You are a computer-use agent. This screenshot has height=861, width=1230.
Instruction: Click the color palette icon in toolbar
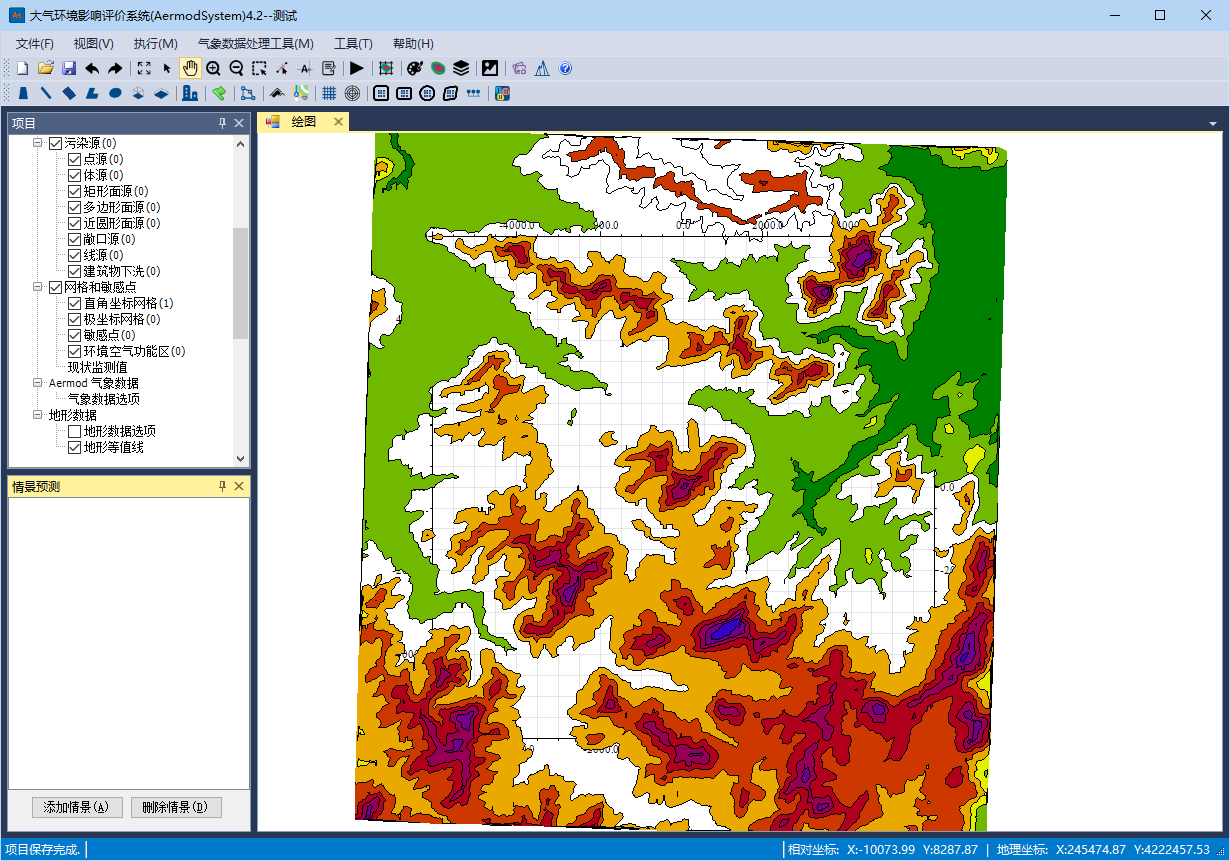pos(415,68)
